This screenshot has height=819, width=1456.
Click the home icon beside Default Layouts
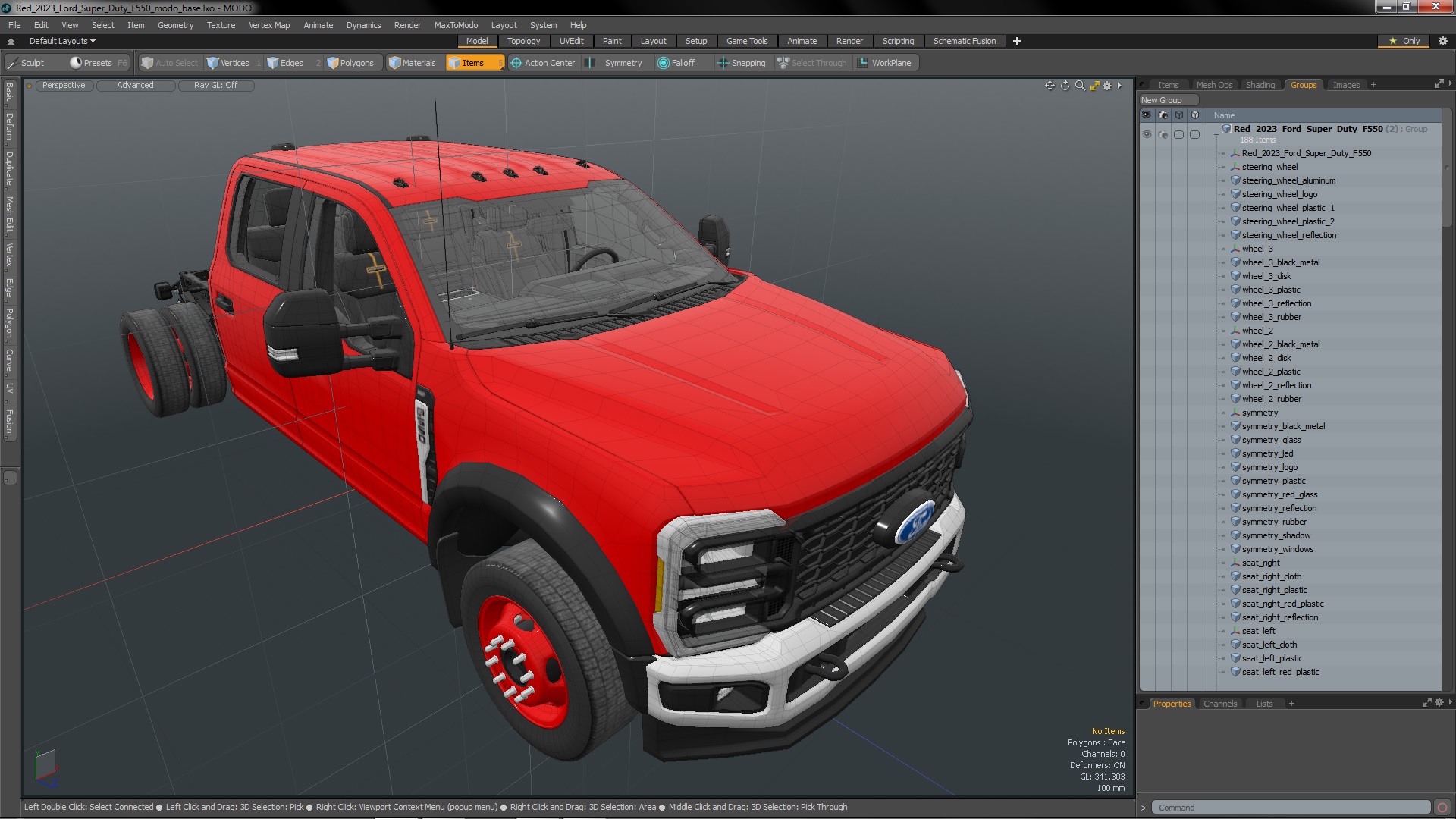pyautogui.click(x=11, y=41)
